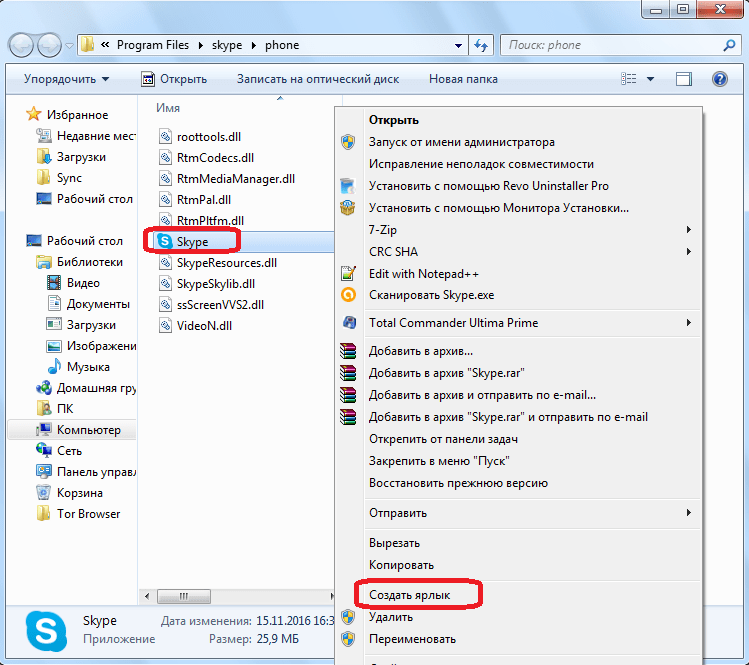
Task: Select ssScreenVVS2.dll file name
Action: (220, 305)
